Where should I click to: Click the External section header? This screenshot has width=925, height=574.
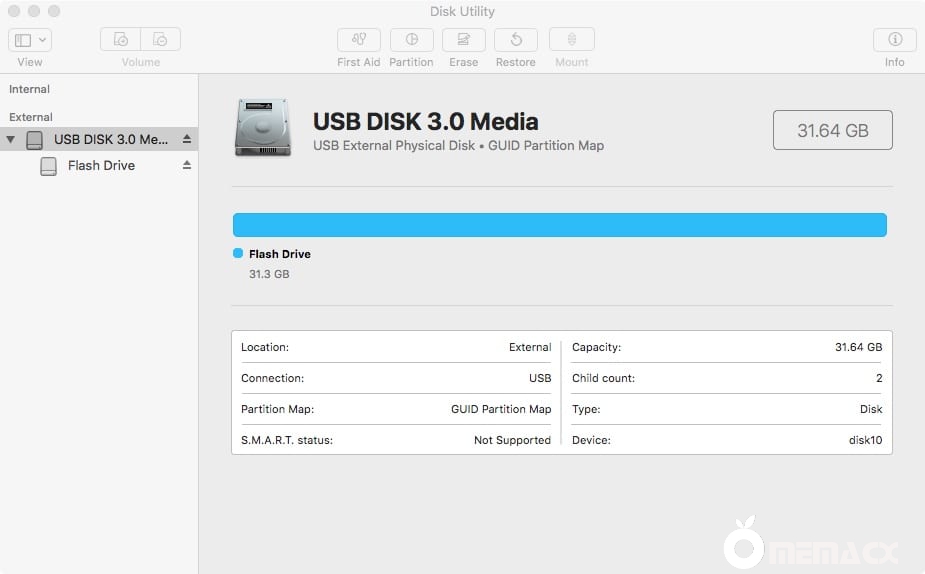(31, 117)
